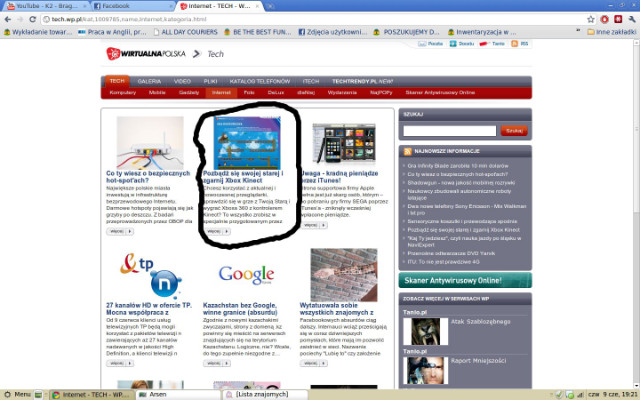Expand the hidden bookmarks chevron
This screenshot has height=400, width=640.
tap(578, 31)
